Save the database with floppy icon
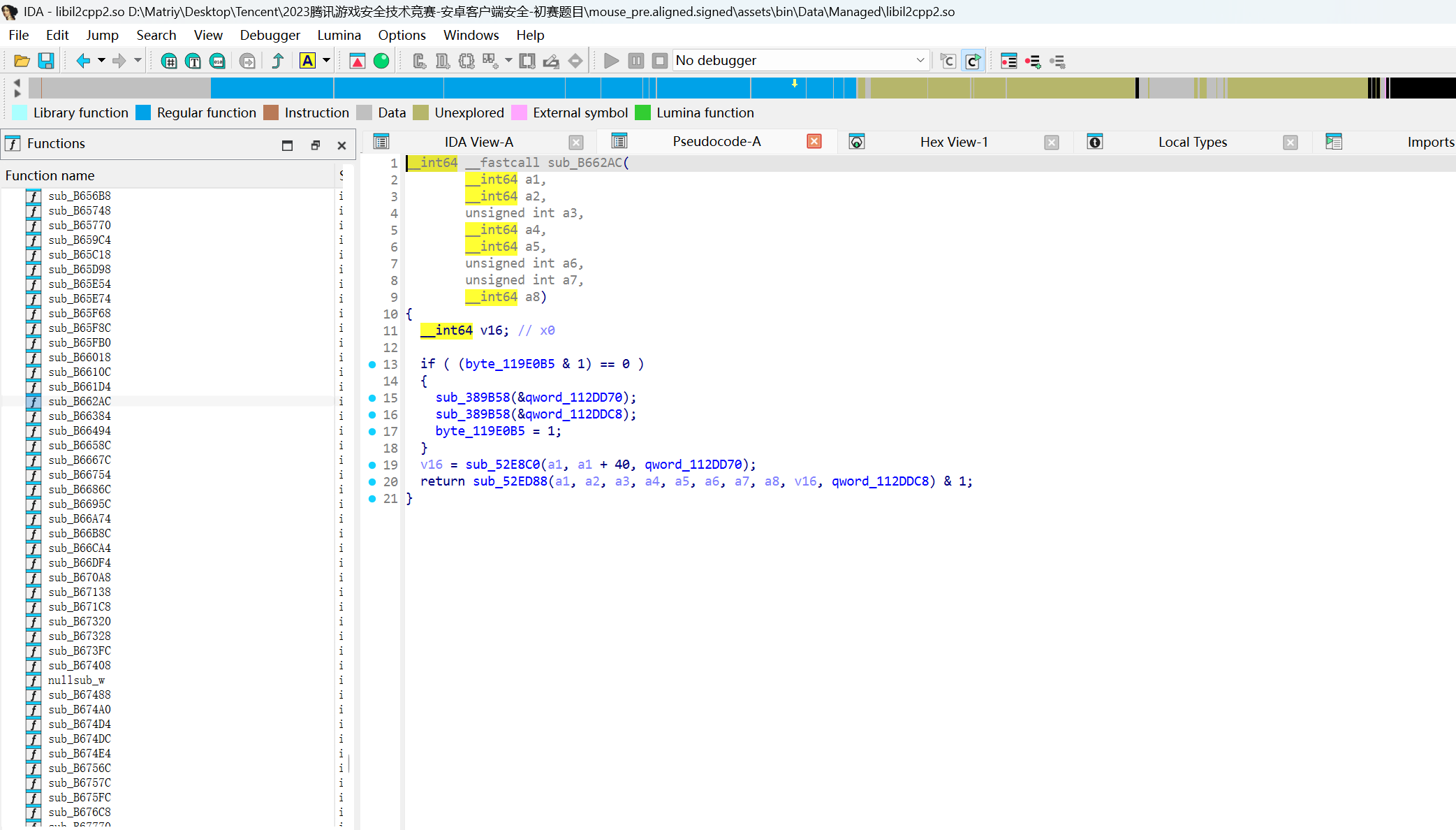The height and width of the screenshot is (830, 1456). tap(46, 61)
